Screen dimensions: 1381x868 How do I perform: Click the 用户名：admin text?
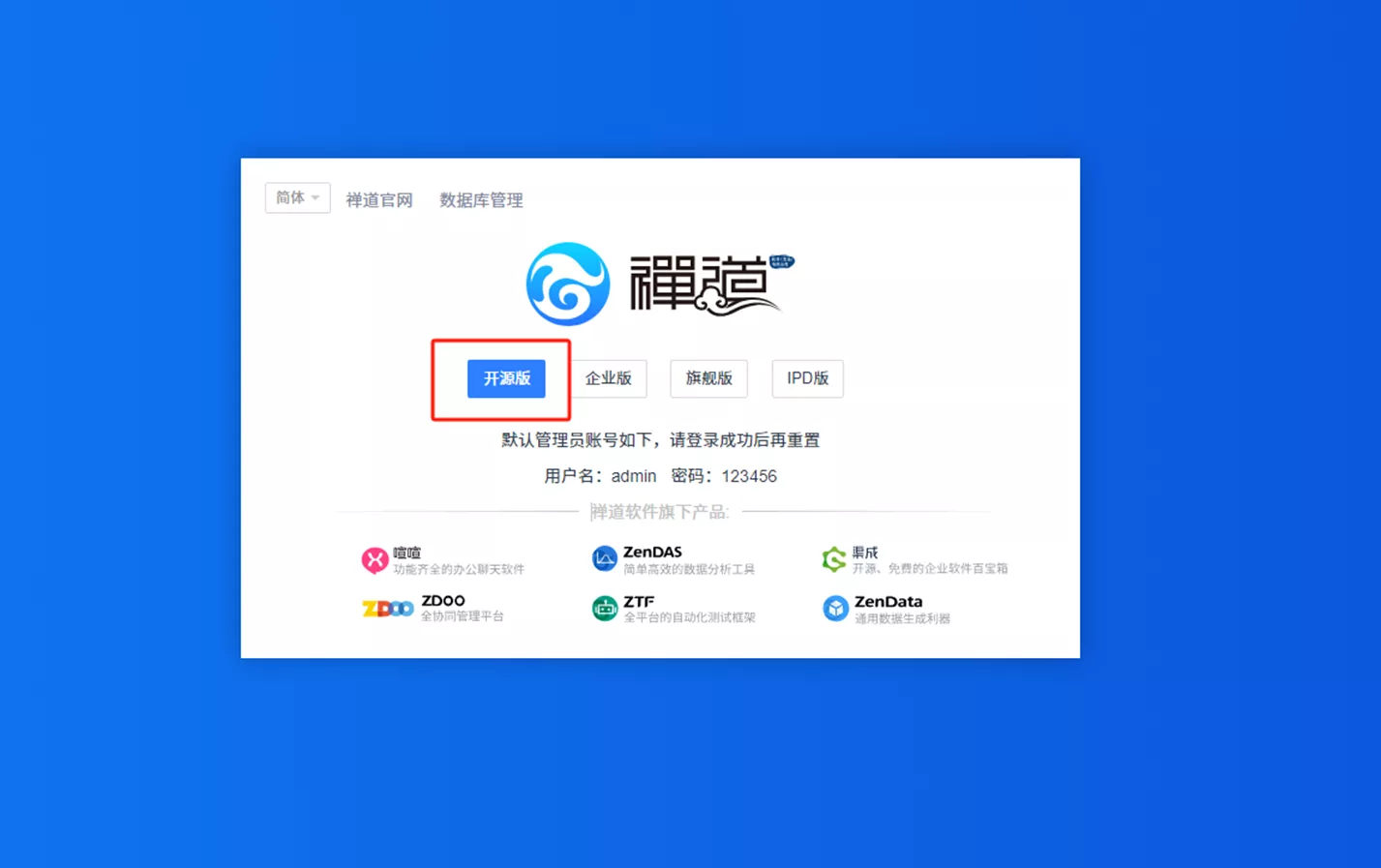click(x=600, y=476)
